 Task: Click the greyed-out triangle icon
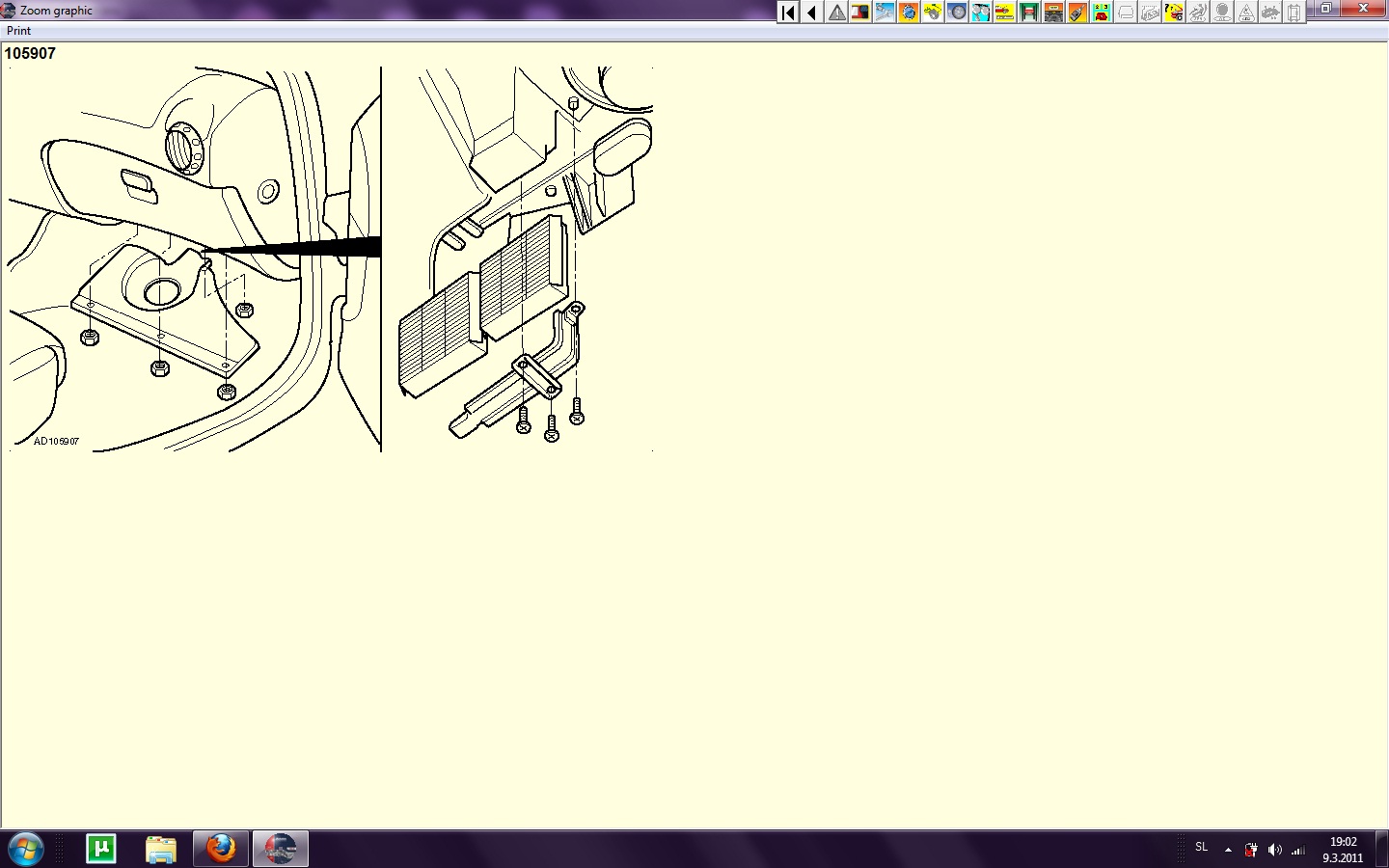click(1246, 12)
